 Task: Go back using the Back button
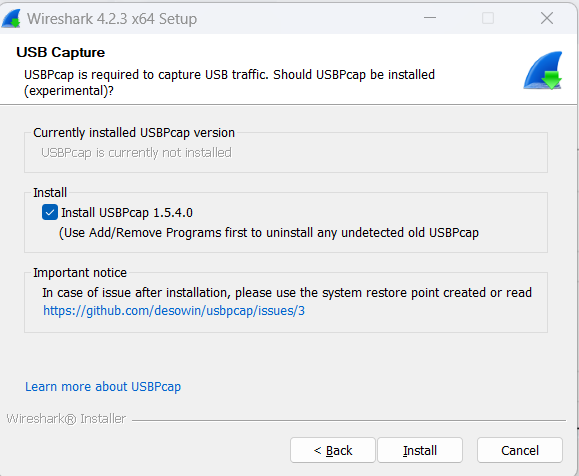333,450
